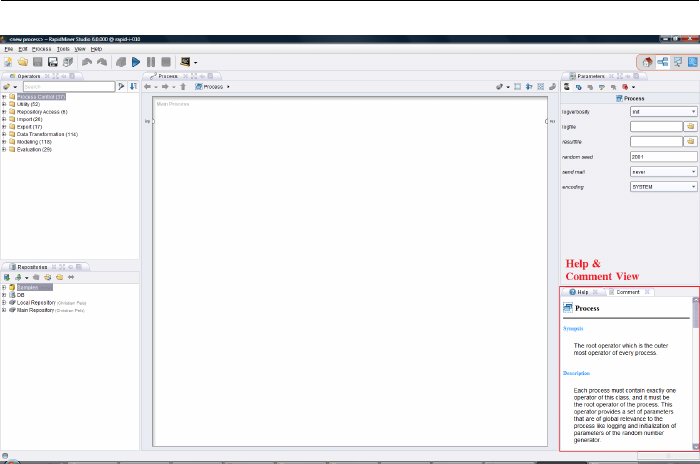Toggle expert mode in Parameters toolbar
Screen dimensions: 700x464
(567, 87)
